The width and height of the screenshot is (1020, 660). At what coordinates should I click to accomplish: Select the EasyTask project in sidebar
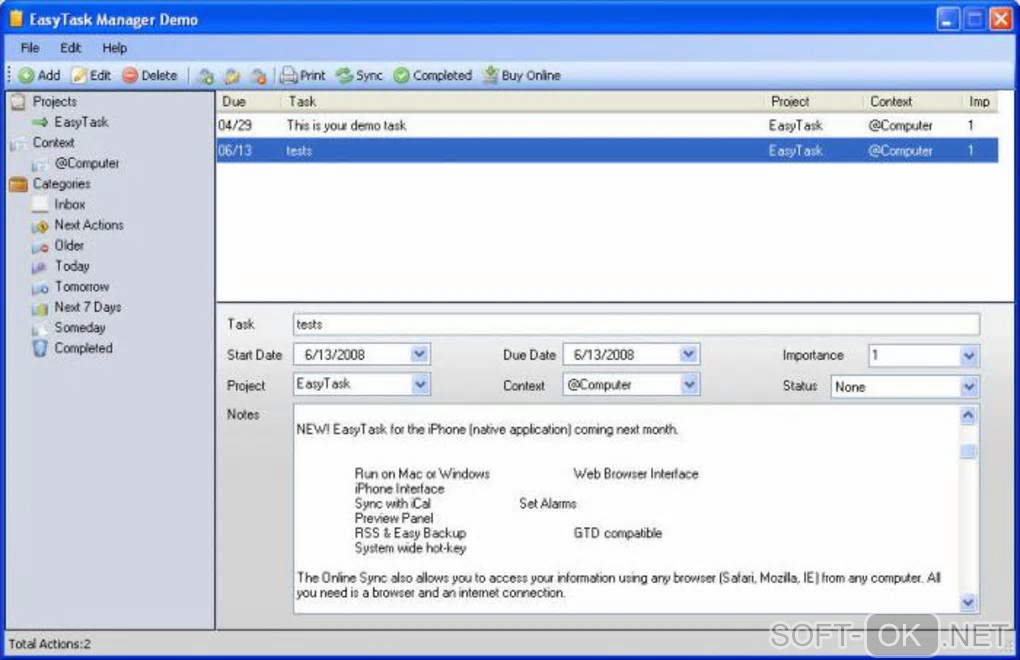pyautogui.click(x=81, y=122)
